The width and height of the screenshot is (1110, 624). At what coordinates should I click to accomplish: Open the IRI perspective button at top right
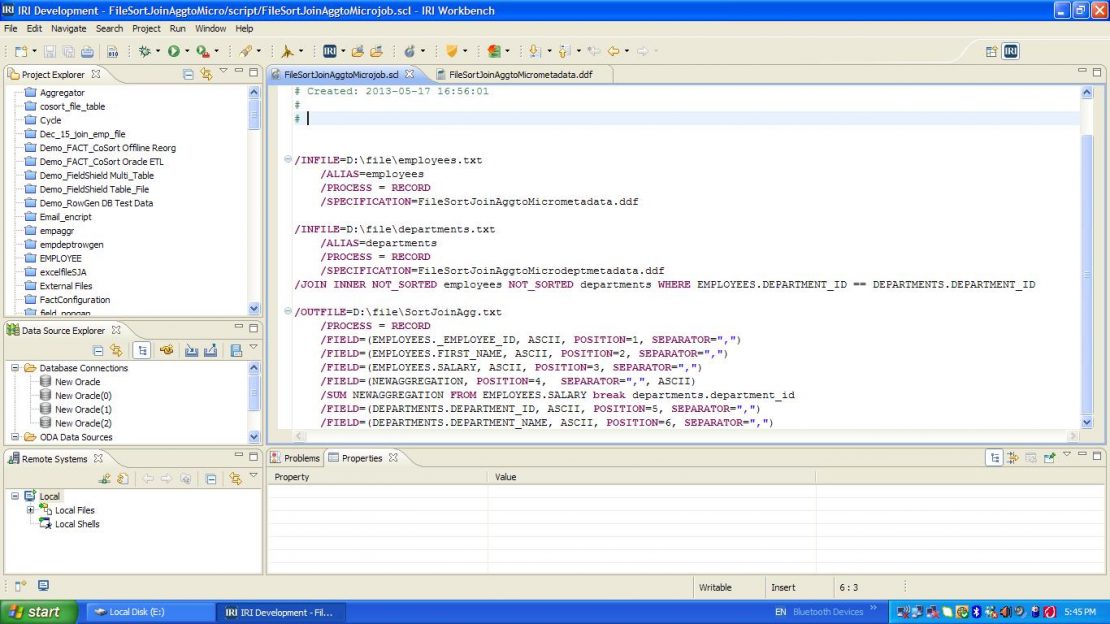click(x=1010, y=51)
